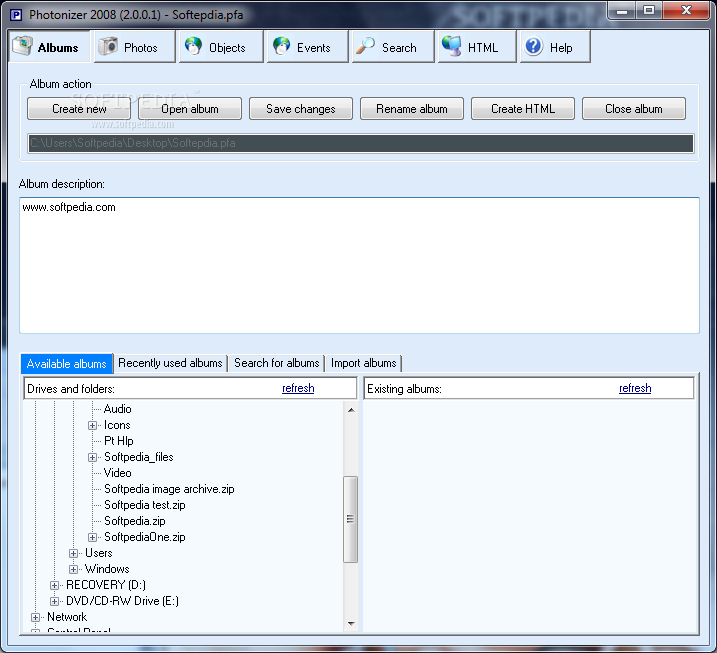
Task: Switch to the Objects tab
Action: 221,47
